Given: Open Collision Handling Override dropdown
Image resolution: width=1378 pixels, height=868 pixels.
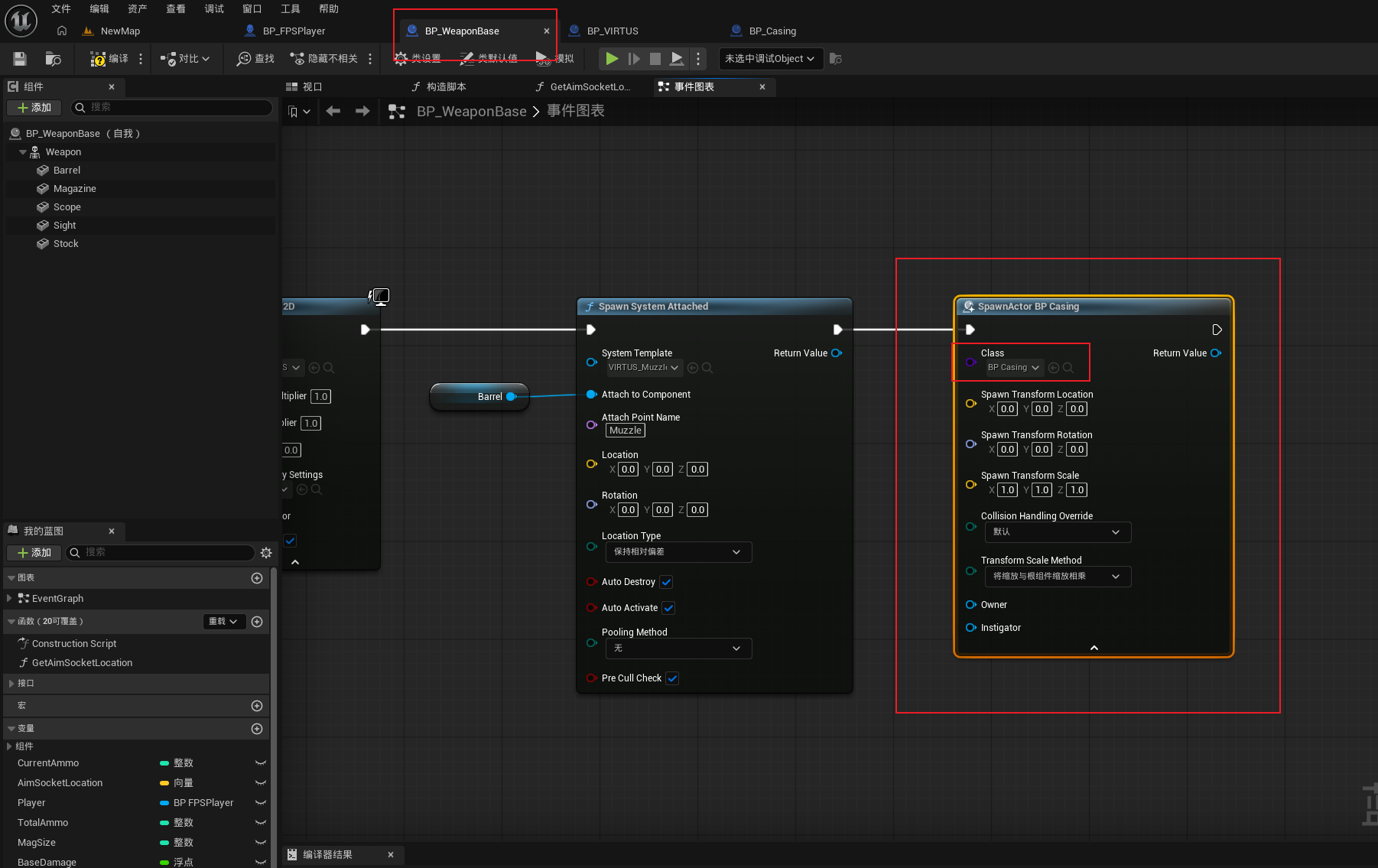Looking at the screenshot, I should coord(1058,532).
